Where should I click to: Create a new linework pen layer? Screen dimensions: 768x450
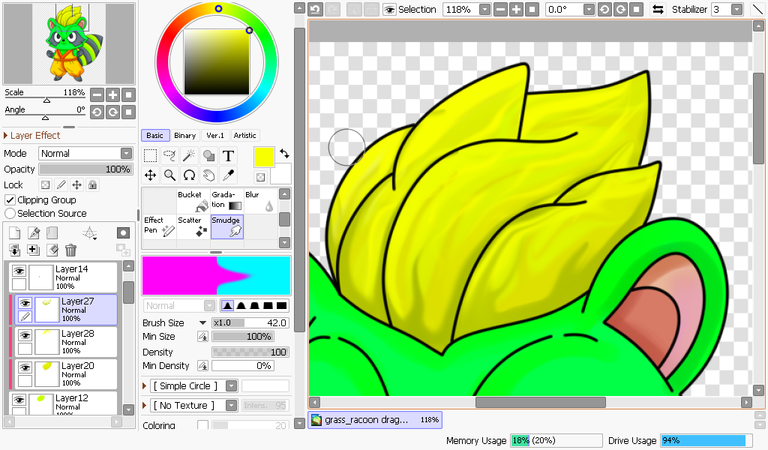(33, 233)
